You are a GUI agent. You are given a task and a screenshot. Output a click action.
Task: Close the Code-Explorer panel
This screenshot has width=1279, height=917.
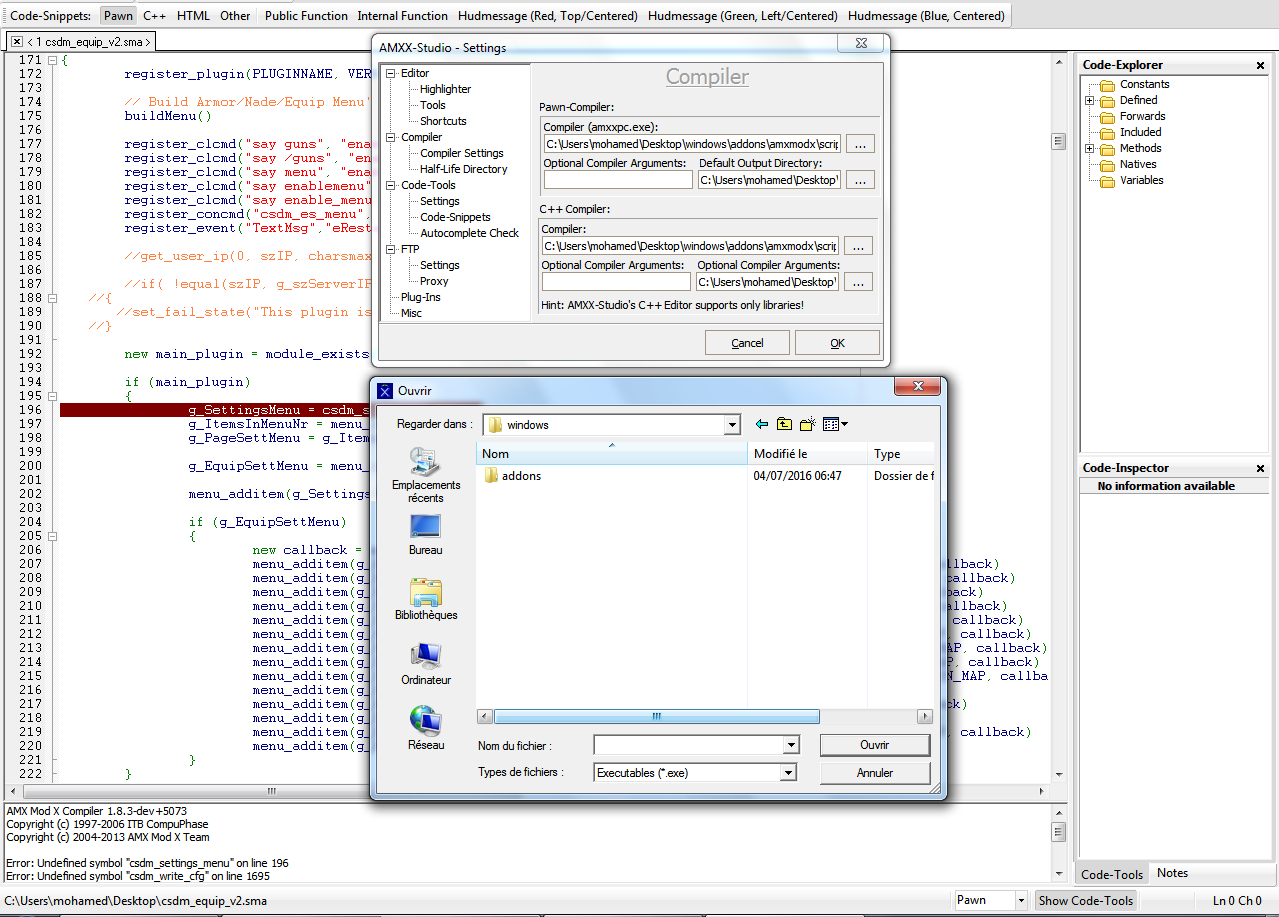[1261, 65]
